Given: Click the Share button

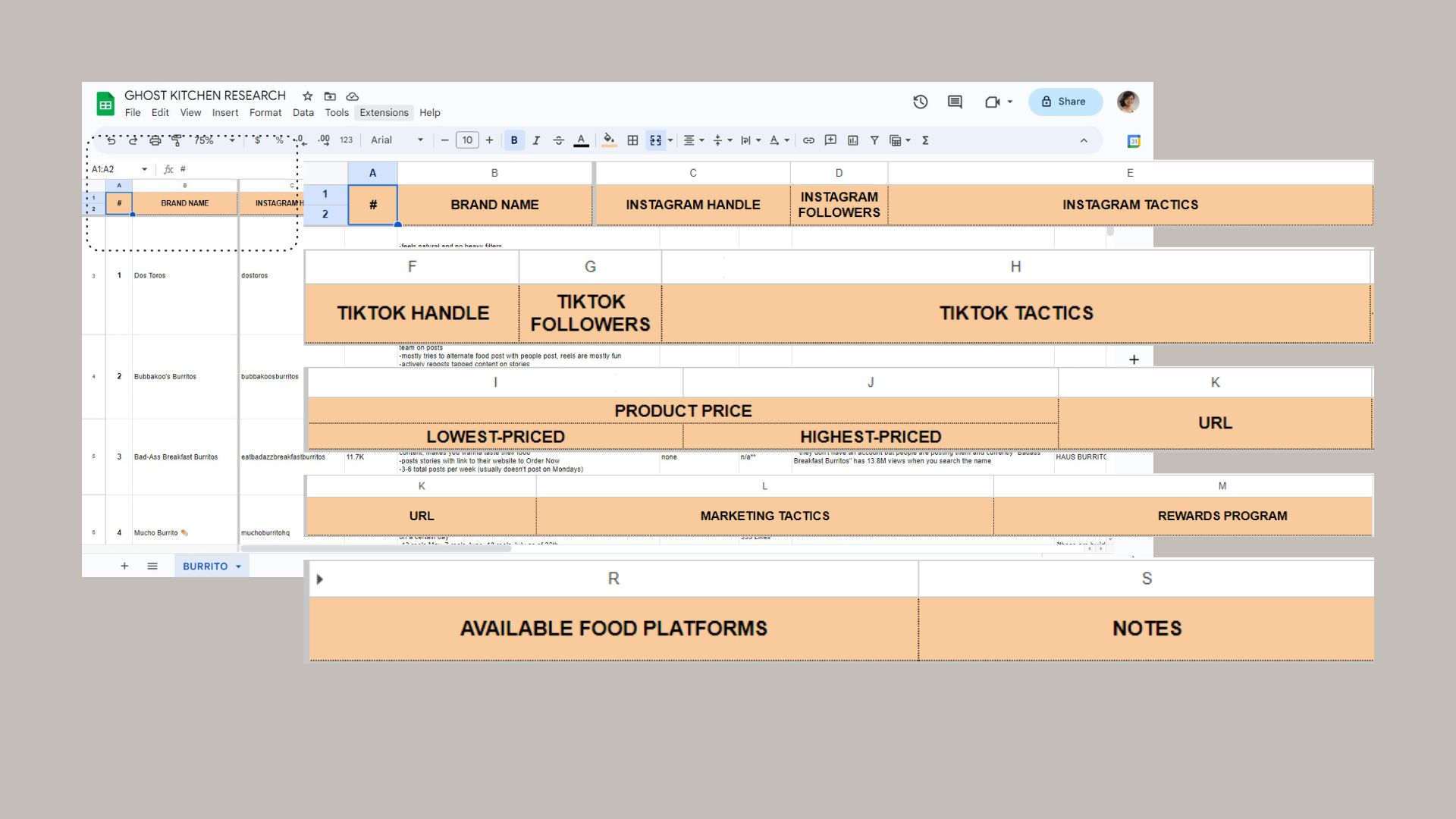Looking at the screenshot, I should point(1064,102).
